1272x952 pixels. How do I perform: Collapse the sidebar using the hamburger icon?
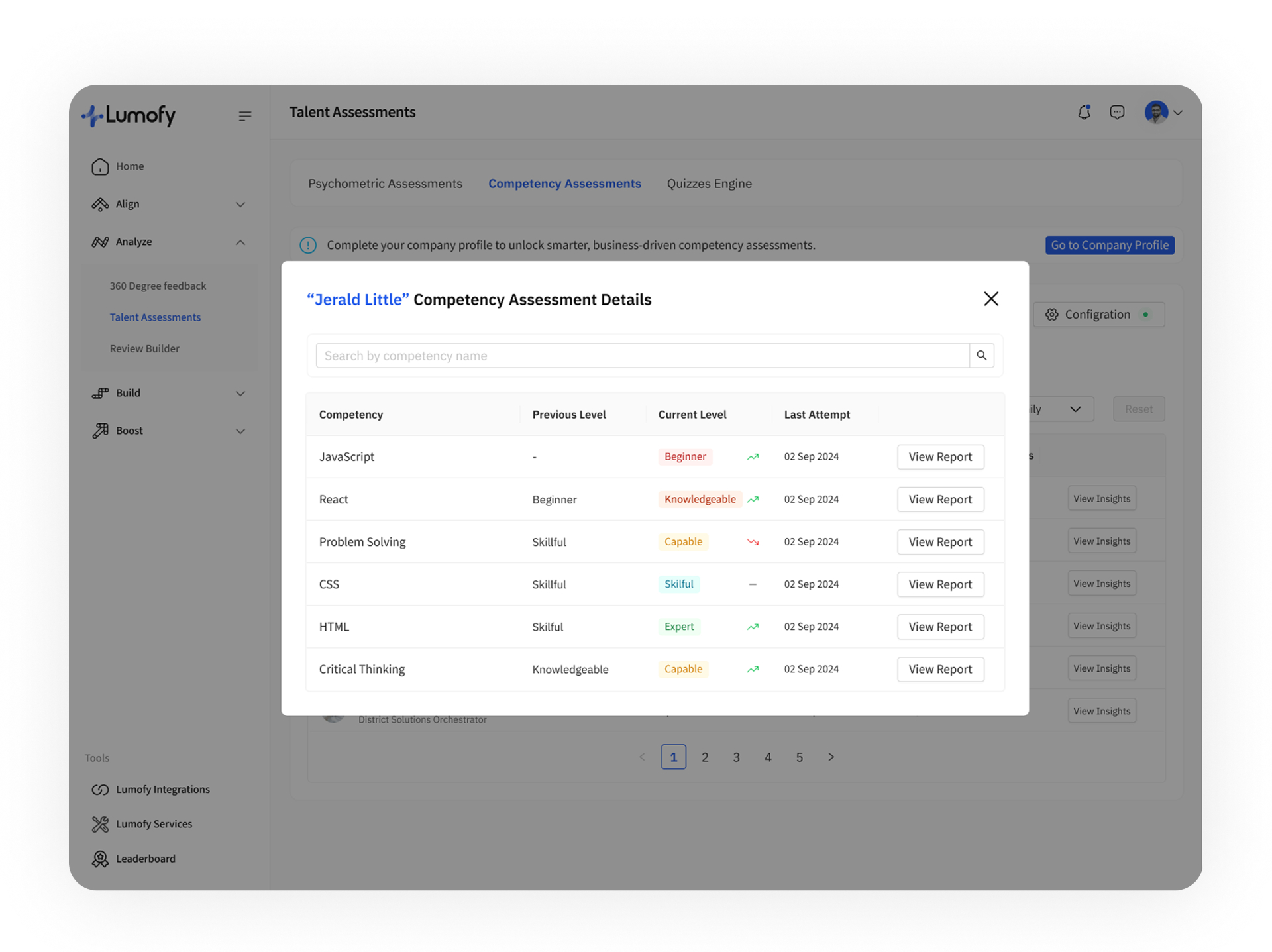click(x=245, y=116)
